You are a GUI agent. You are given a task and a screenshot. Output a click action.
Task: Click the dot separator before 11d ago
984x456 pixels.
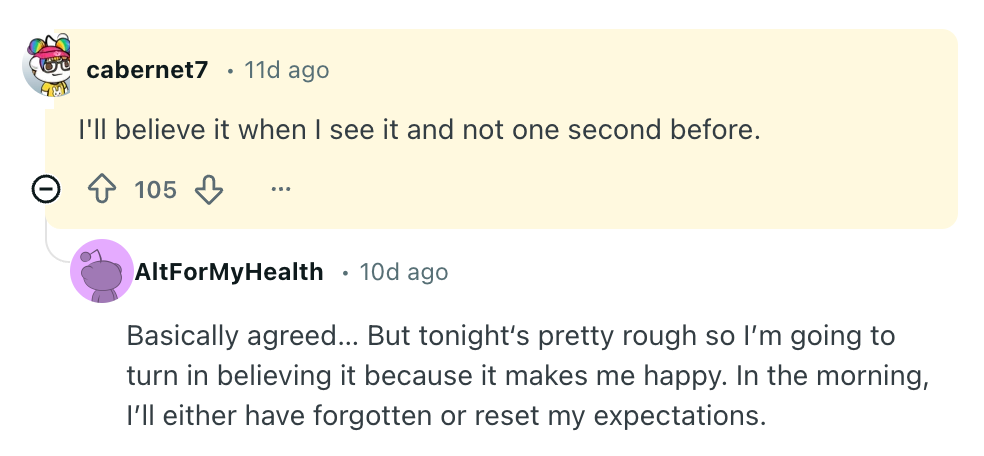[231, 72]
